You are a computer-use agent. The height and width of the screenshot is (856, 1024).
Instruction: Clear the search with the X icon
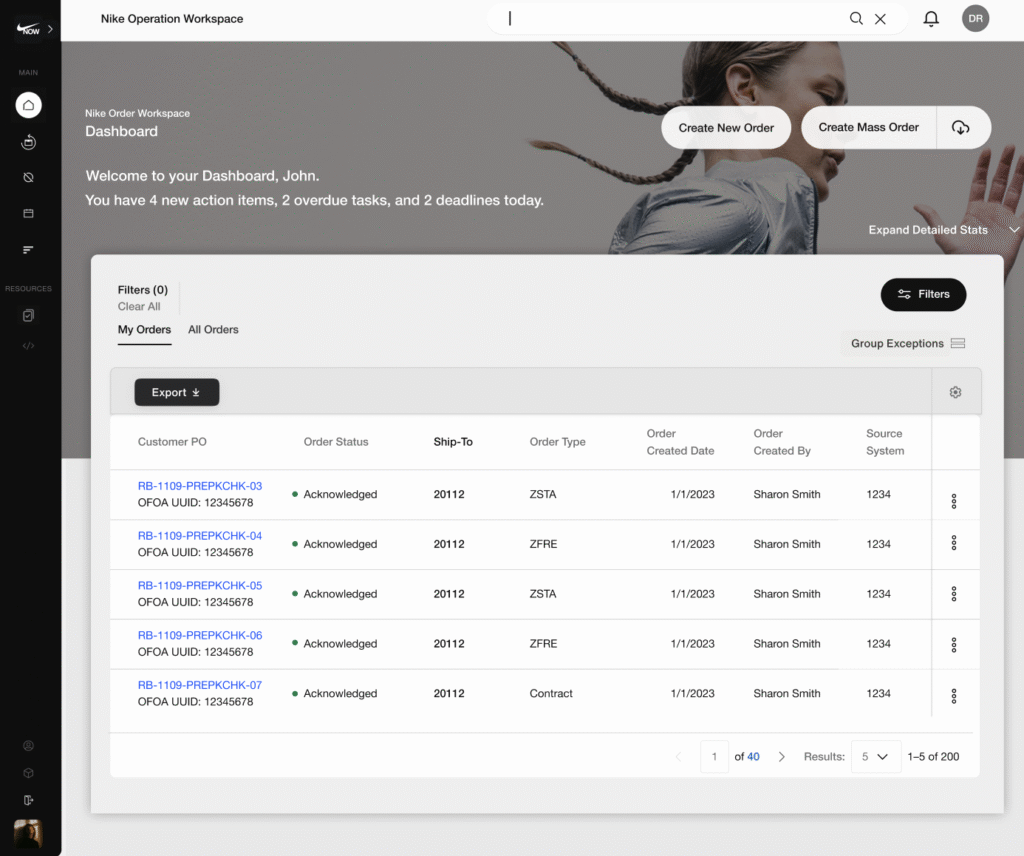[x=880, y=18]
